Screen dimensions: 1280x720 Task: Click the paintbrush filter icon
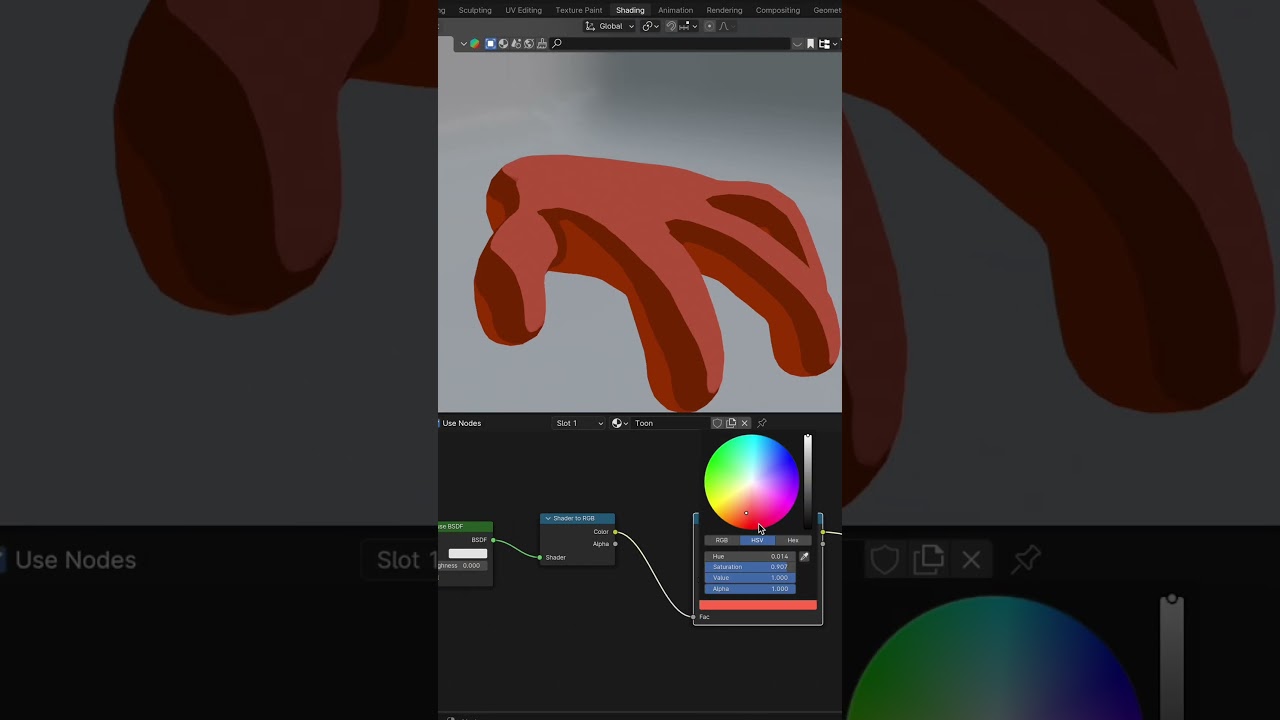(542, 44)
